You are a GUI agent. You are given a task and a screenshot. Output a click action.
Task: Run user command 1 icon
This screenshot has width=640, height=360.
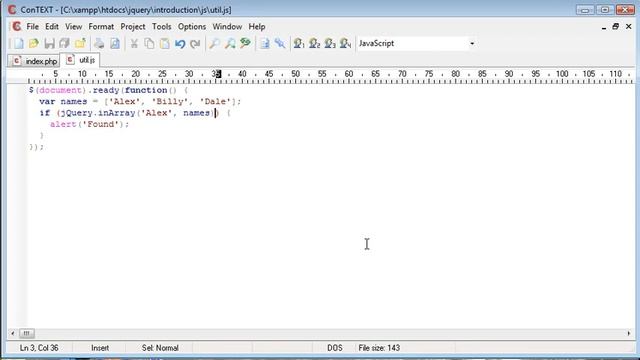tap(299, 43)
